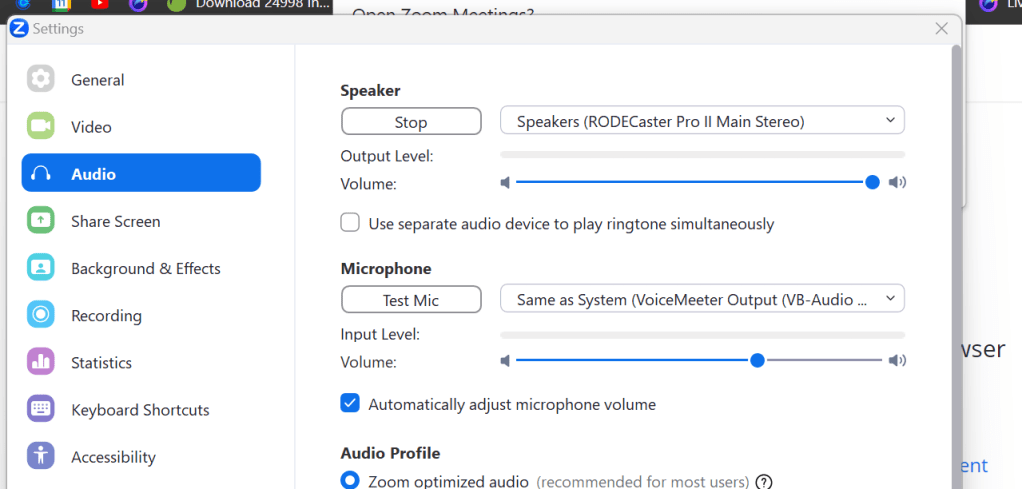Close the Settings window

tap(941, 29)
